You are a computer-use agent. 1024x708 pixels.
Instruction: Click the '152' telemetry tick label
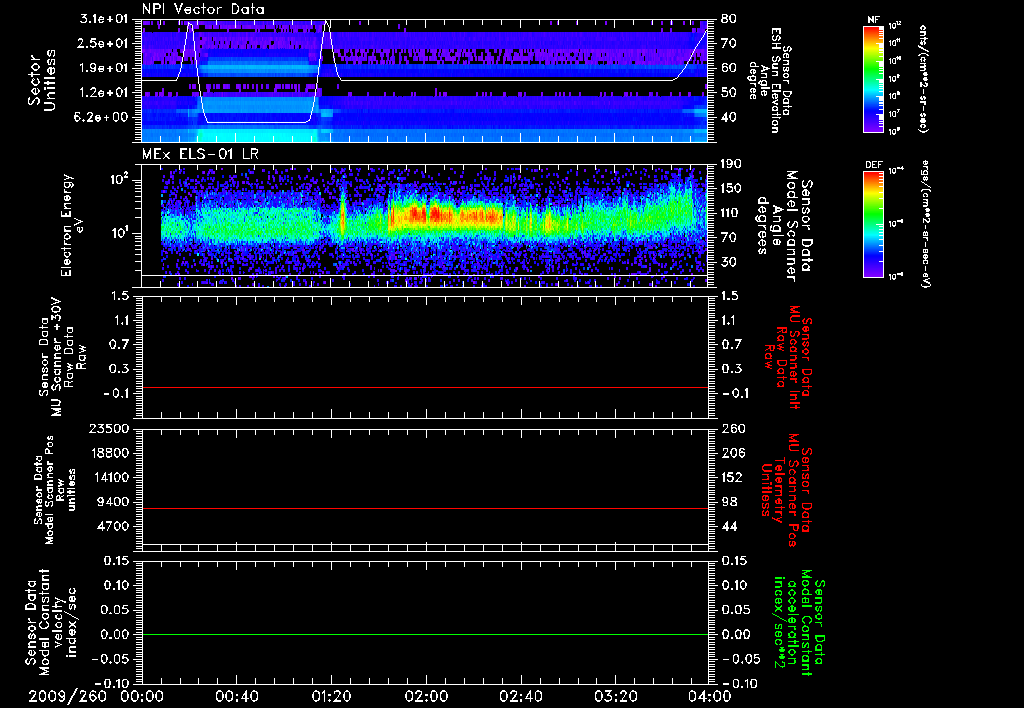[731, 477]
